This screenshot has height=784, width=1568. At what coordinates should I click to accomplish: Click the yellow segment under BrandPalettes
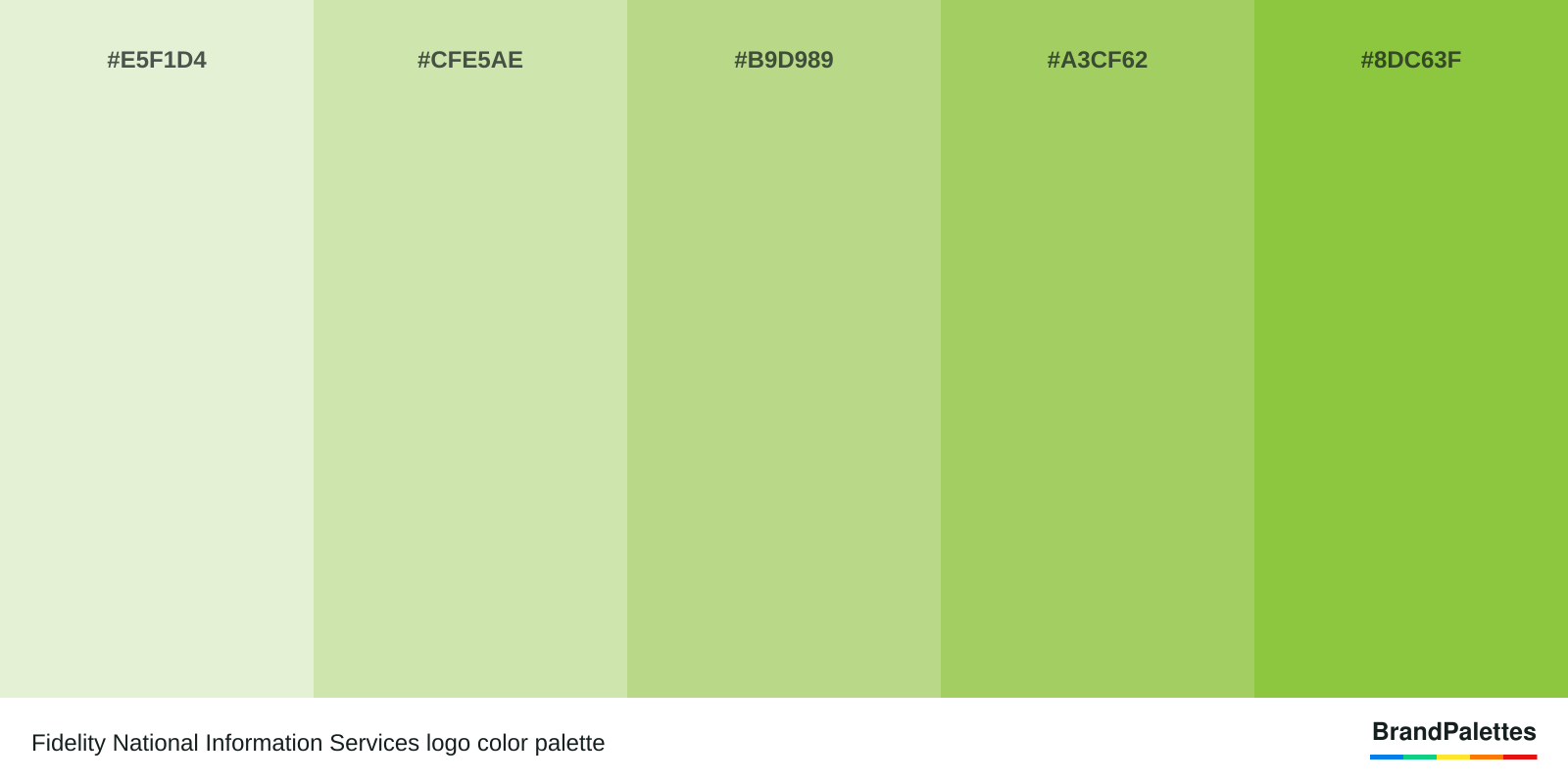click(1453, 757)
